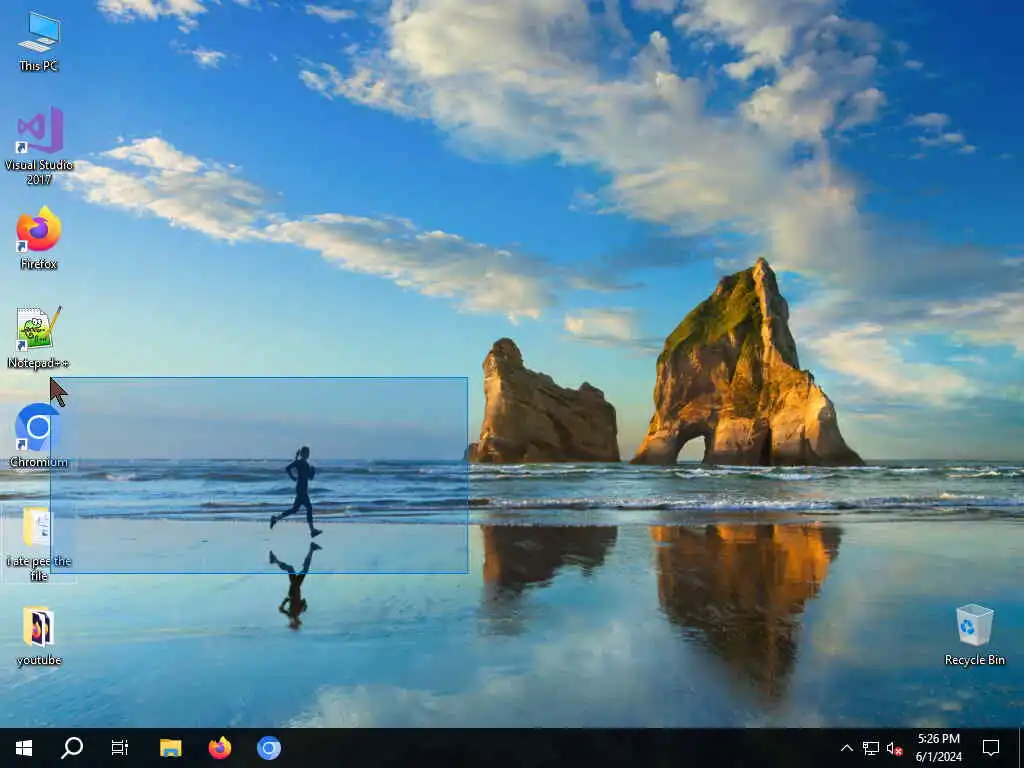This screenshot has height=768, width=1024.
Task: Open the clock showing 5:26 PM
Action: 938,748
